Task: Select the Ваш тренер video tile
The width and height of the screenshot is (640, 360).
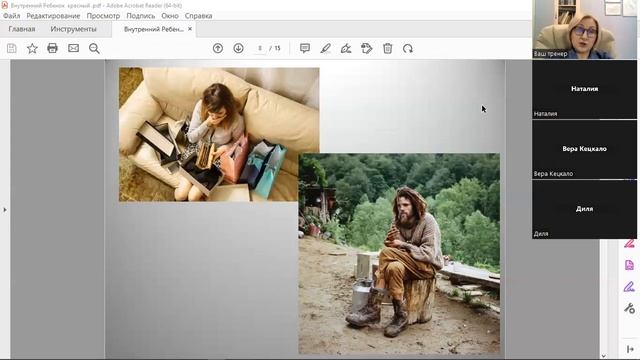Action: [x=584, y=29]
